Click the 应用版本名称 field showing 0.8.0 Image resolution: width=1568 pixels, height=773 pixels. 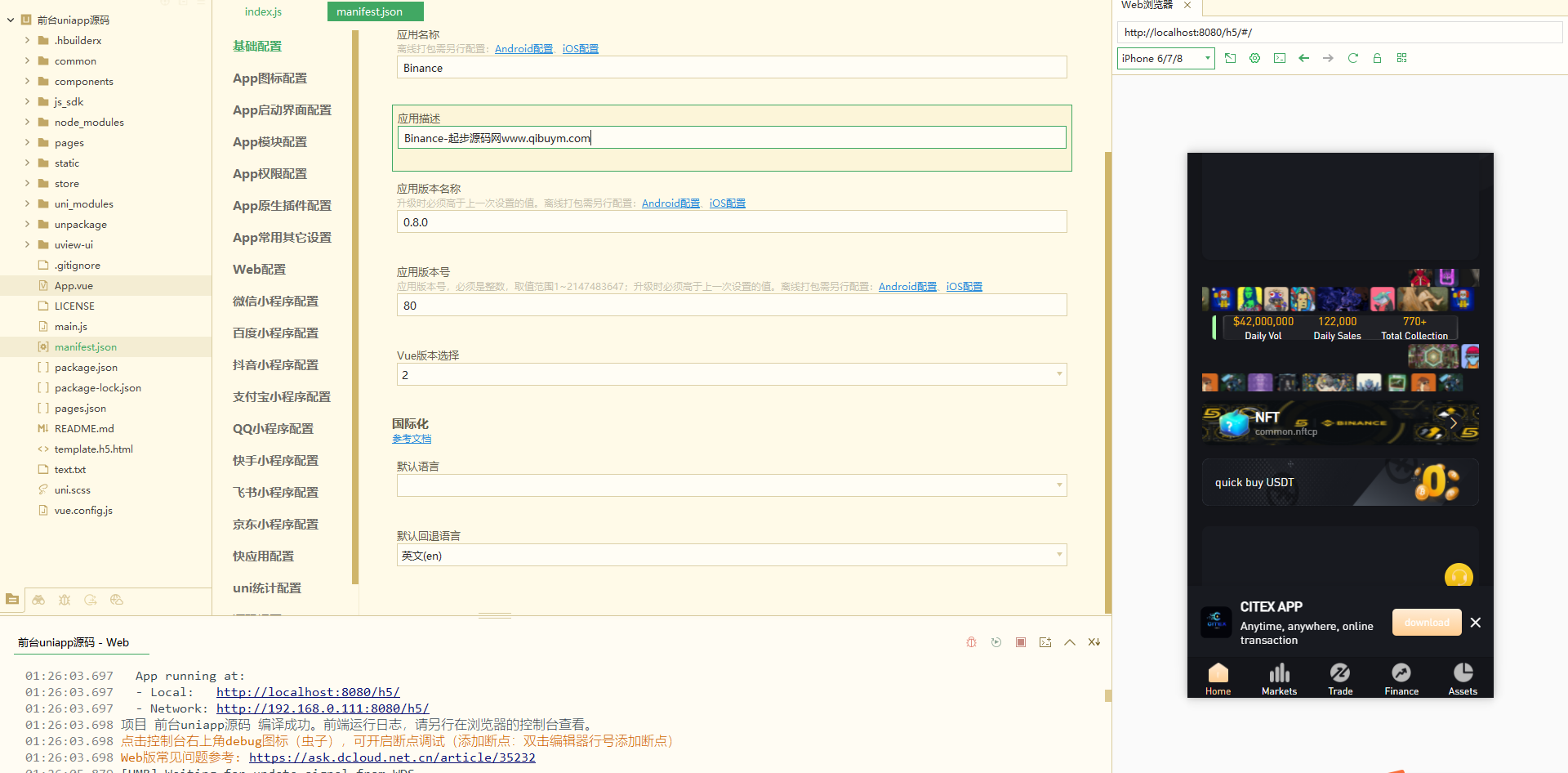tap(732, 222)
